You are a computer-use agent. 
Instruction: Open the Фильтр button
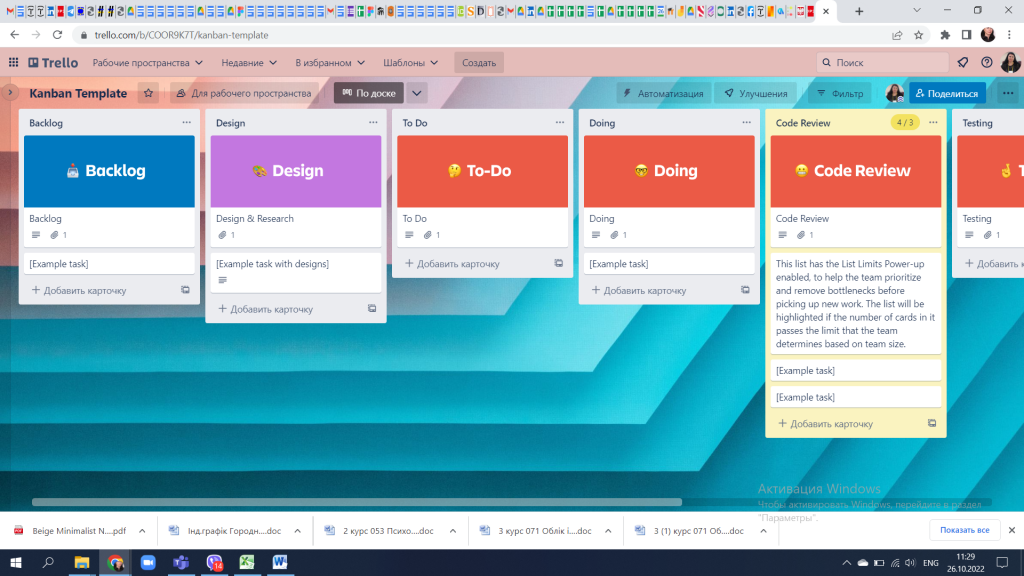pyautogui.click(x=840, y=93)
